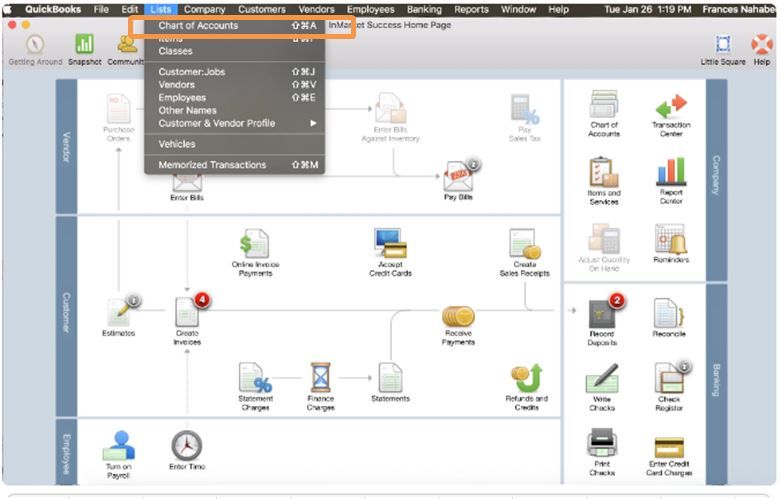Open the Statements icon
Image resolution: width=781 pixels, height=499 pixels.
(390, 378)
